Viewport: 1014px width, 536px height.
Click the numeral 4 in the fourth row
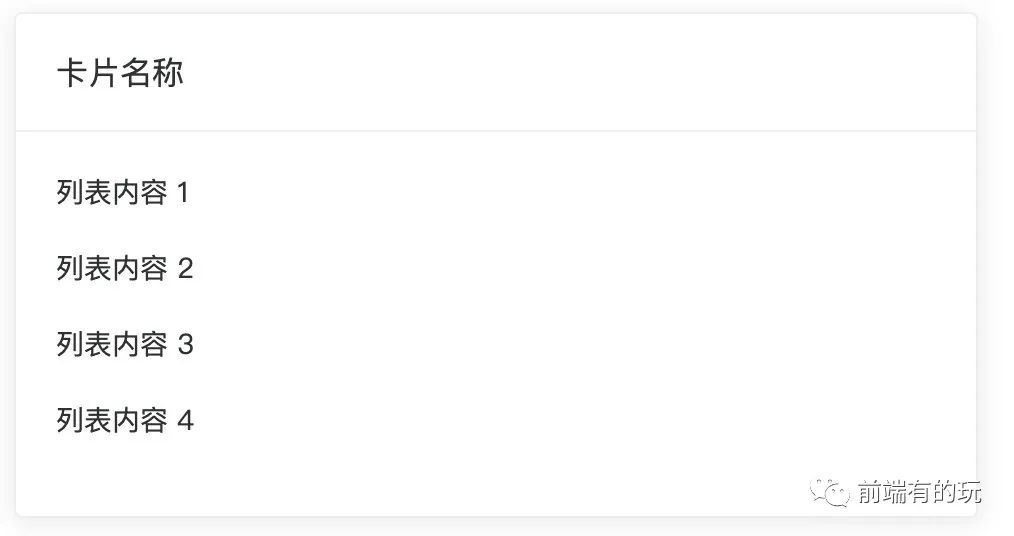tap(185, 420)
